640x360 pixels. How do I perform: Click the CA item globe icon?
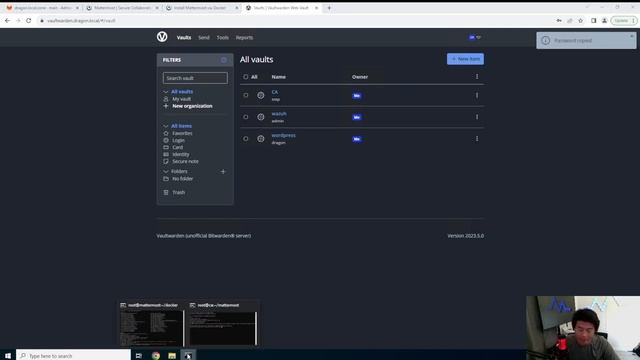(x=261, y=96)
